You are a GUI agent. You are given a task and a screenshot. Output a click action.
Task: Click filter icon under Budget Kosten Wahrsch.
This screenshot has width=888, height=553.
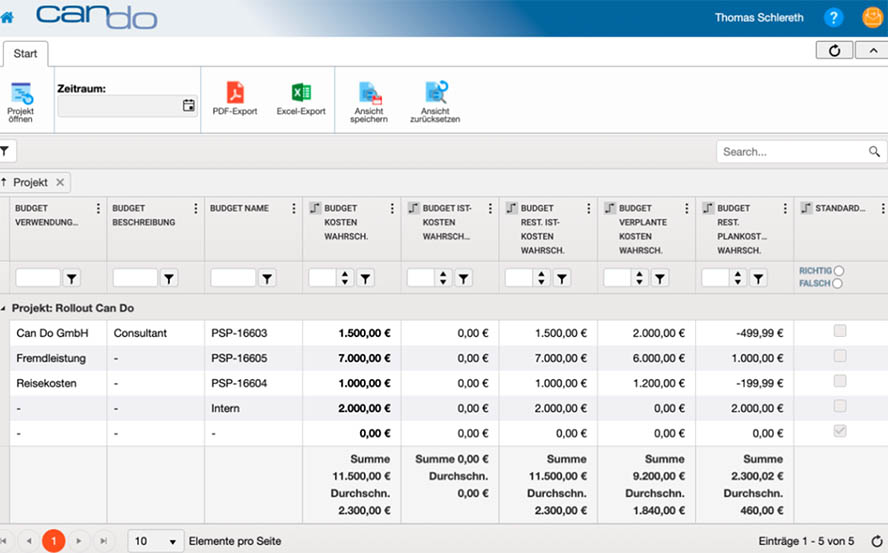click(365, 278)
